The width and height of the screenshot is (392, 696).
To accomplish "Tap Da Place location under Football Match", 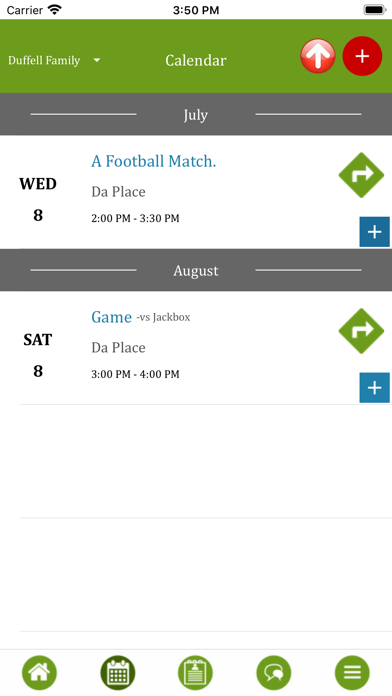I will coord(119,192).
